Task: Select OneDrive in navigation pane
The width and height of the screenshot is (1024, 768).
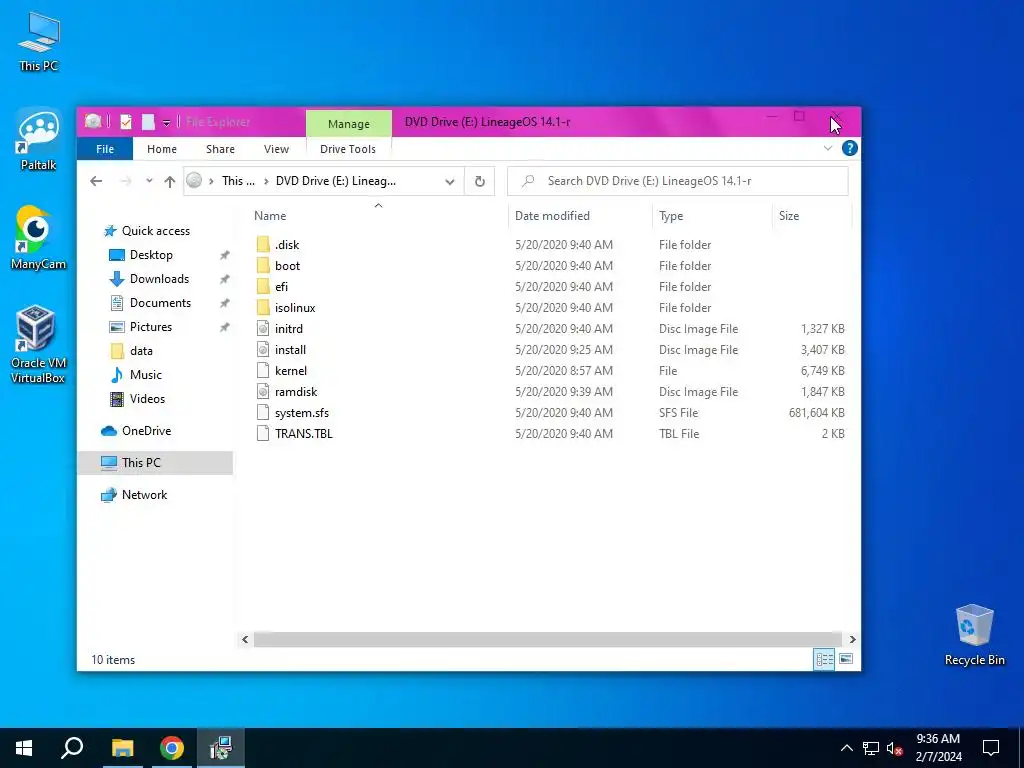Action: (146, 431)
